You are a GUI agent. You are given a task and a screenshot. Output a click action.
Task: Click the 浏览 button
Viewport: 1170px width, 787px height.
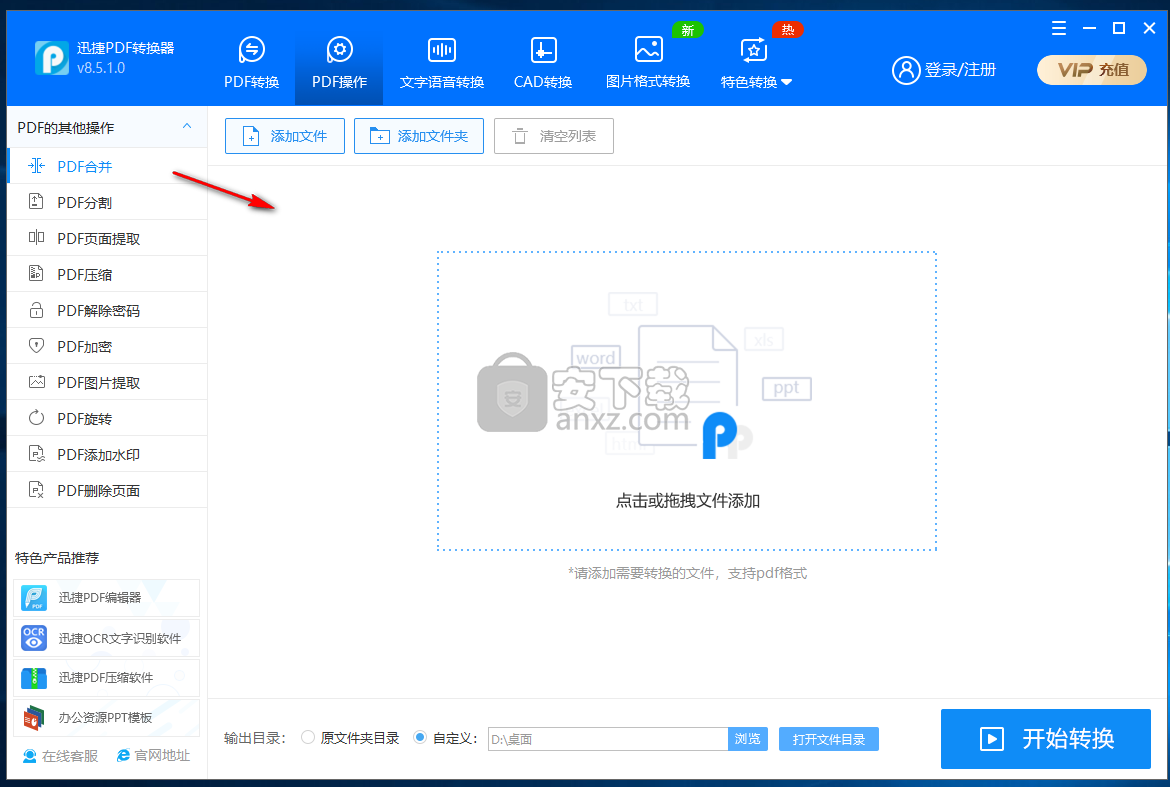pos(748,739)
